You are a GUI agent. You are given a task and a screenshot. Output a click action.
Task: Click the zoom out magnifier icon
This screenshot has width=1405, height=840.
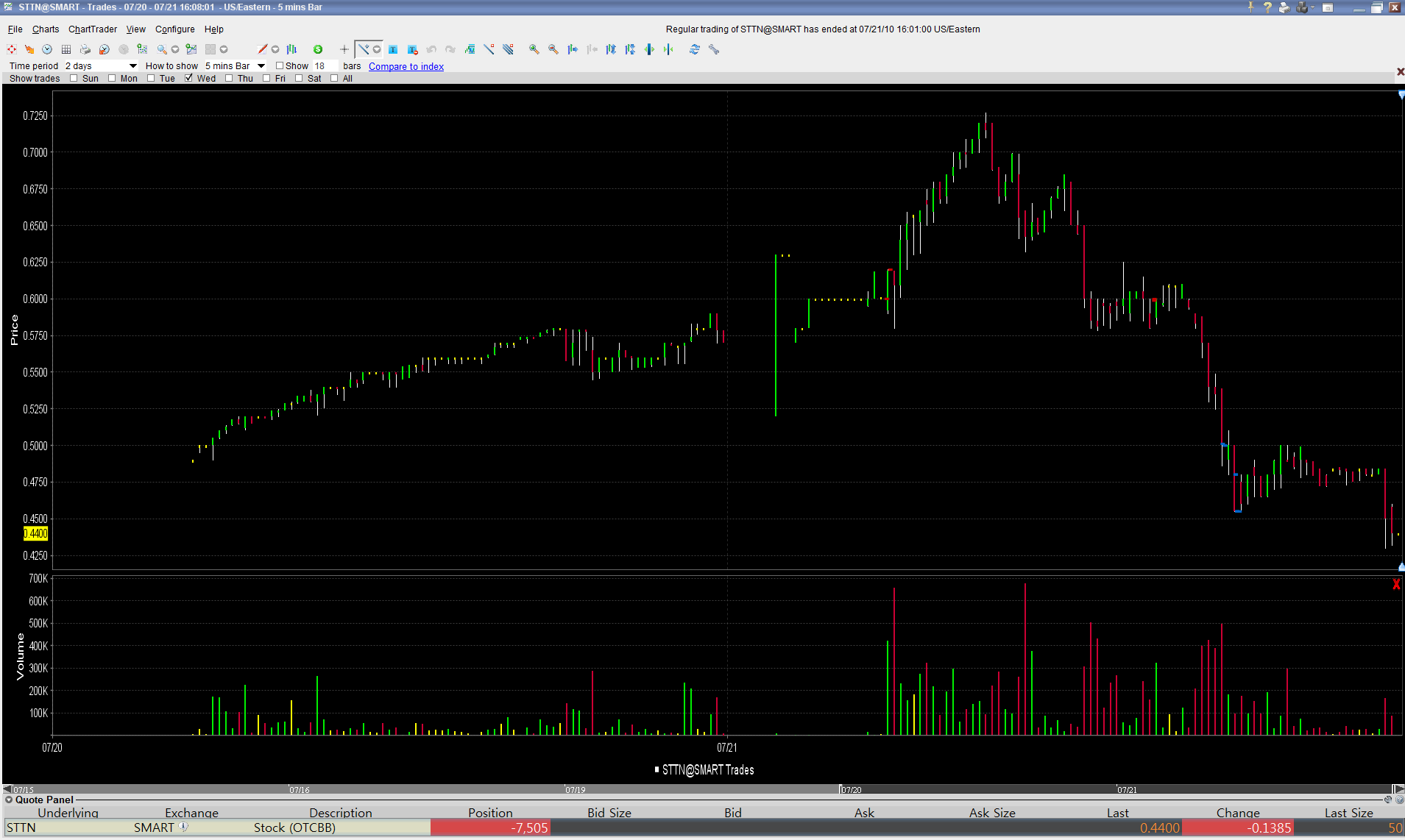coord(553,49)
